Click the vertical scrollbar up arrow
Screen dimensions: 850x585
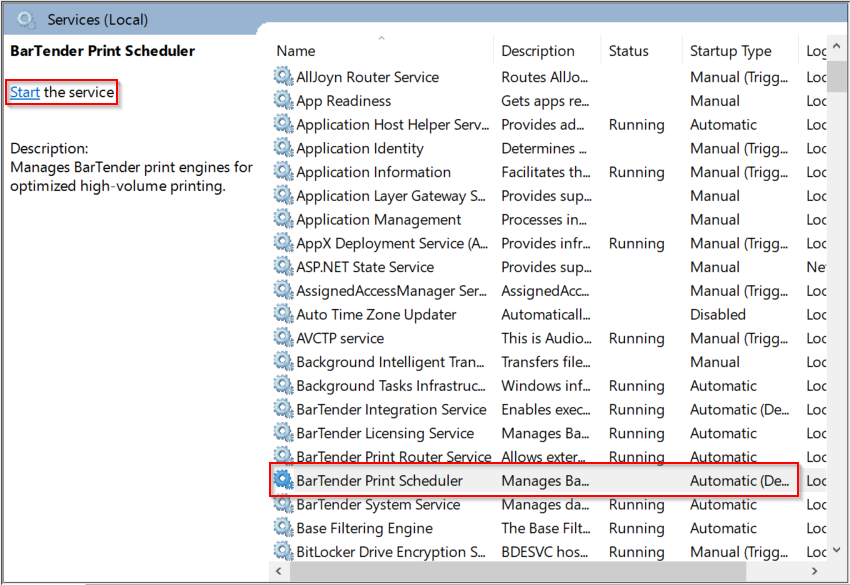pos(836,46)
